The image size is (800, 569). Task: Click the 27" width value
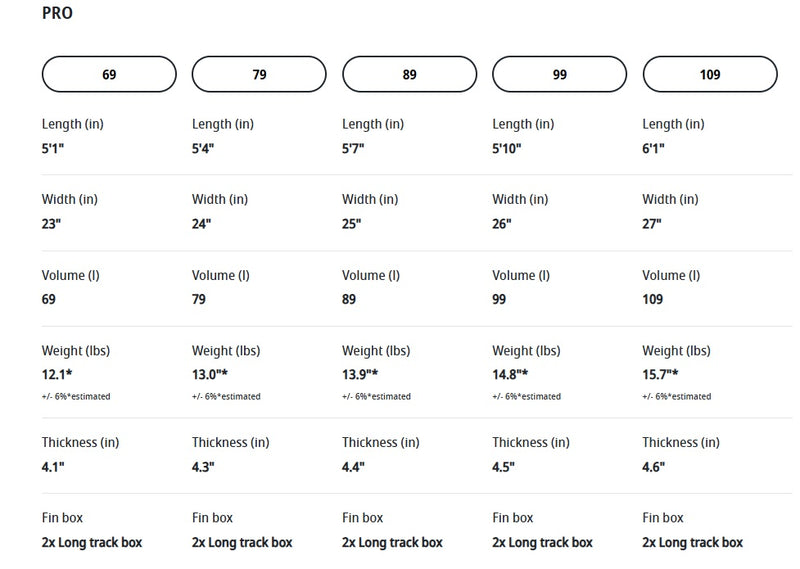click(x=652, y=224)
